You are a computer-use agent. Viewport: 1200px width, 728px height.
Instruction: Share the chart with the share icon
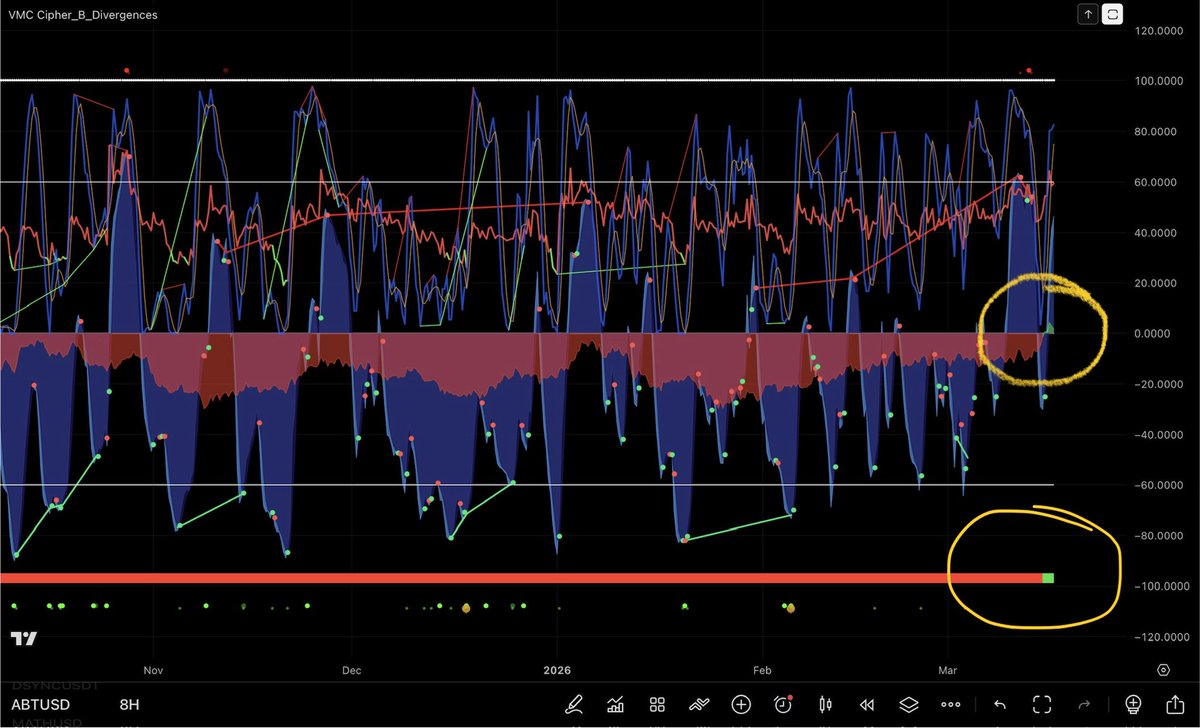pyautogui.click(x=1175, y=704)
